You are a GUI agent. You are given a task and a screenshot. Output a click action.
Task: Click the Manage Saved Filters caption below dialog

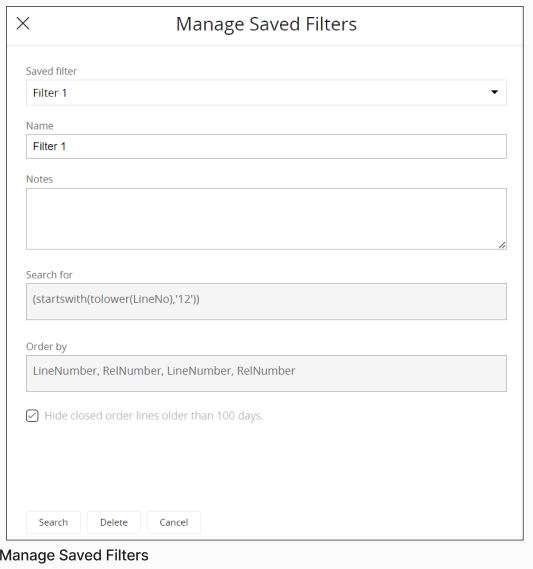74,555
